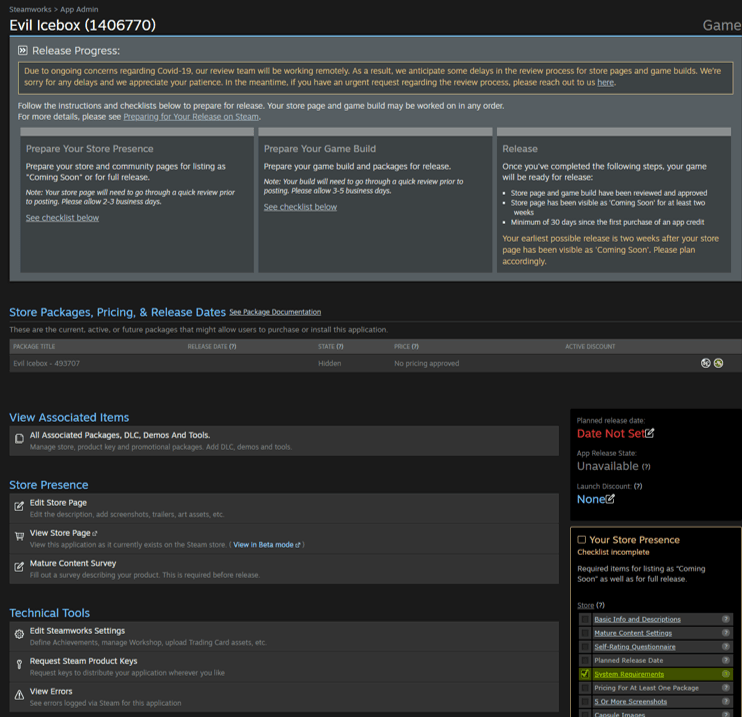742x717 pixels.
Task: Open the 'here' link in Covid-19 notice
Action: click(605, 82)
